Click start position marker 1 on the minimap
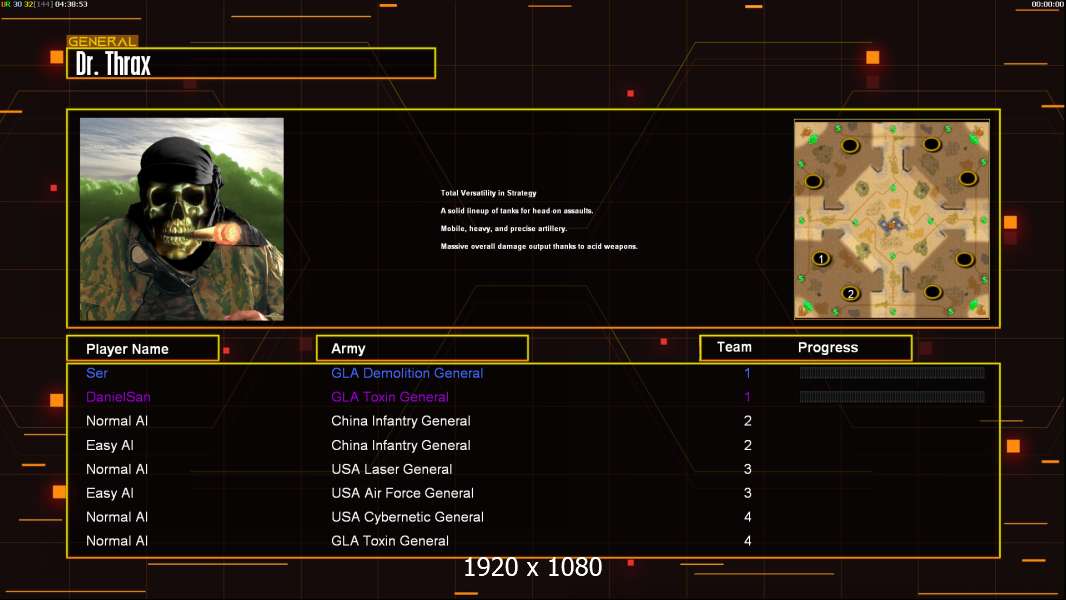Screen dimensions: 1066x600 [x=821, y=259]
